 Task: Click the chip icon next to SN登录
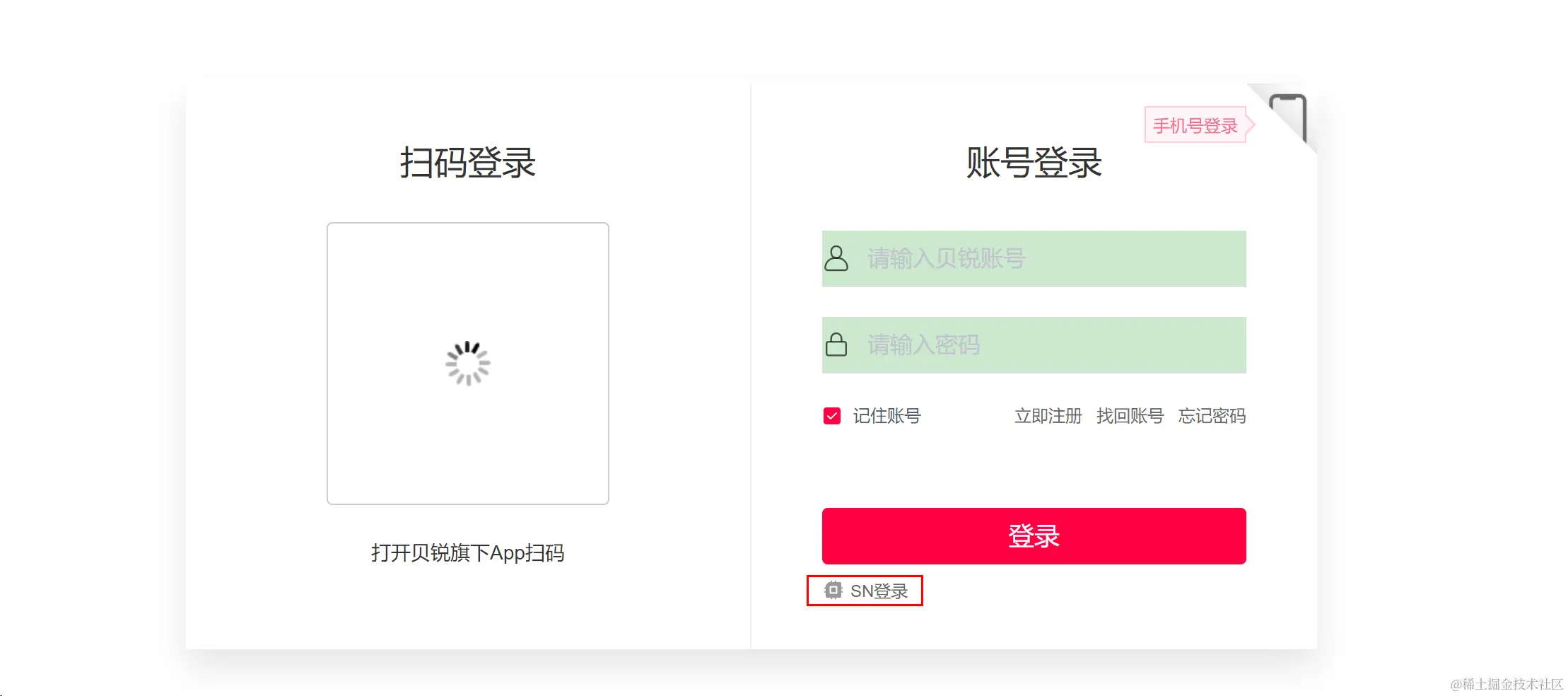coord(834,590)
